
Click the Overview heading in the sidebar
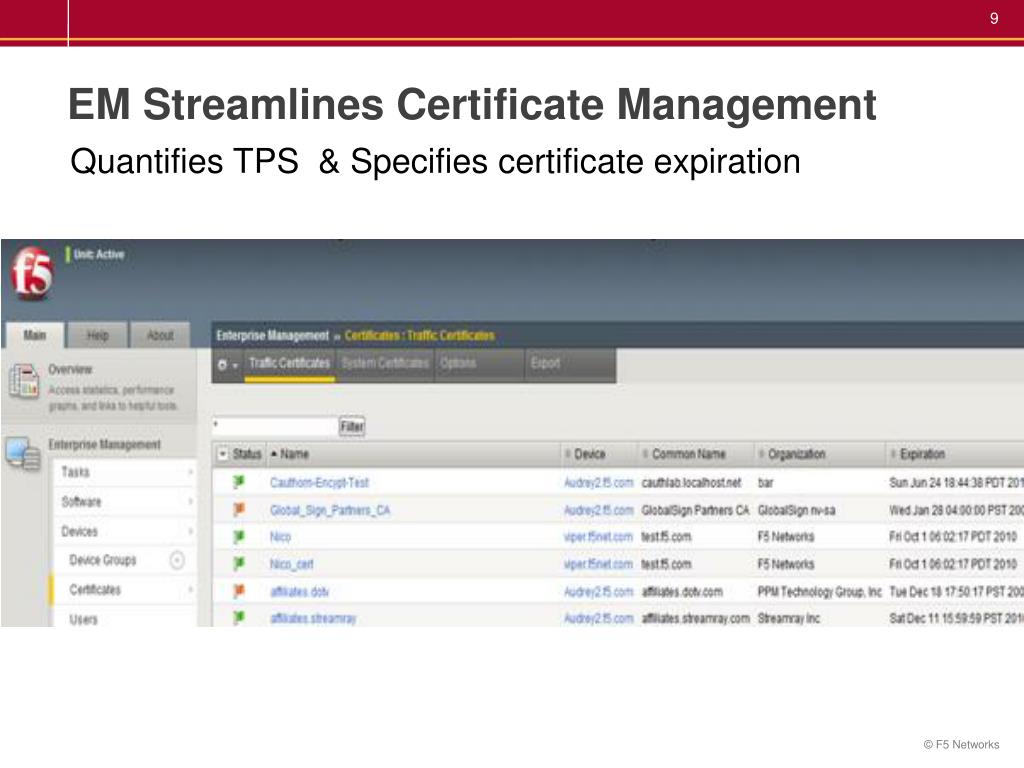click(x=71, y=369)
